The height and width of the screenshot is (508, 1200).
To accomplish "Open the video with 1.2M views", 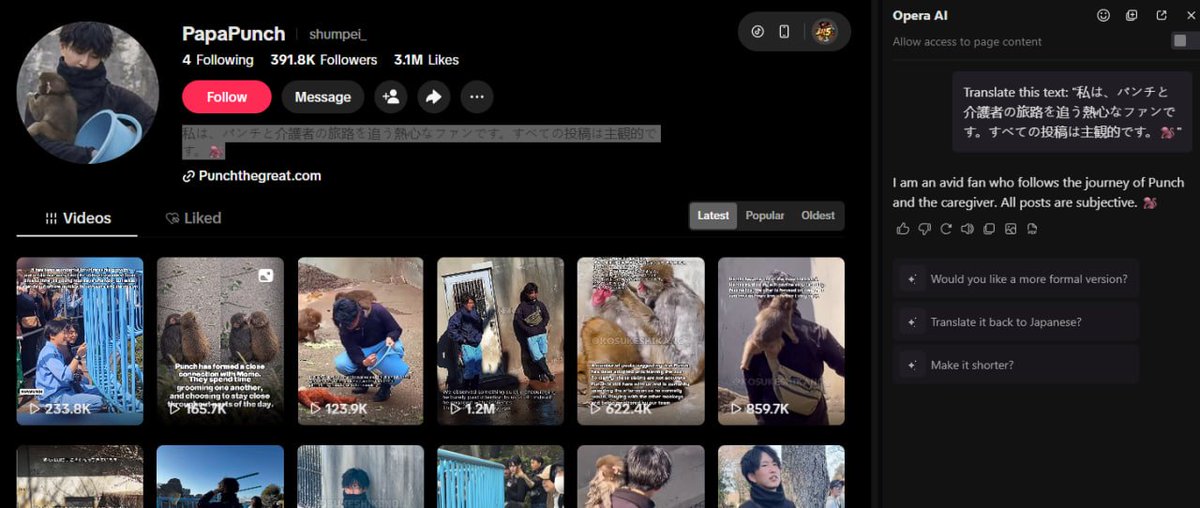I will point(501,341).
